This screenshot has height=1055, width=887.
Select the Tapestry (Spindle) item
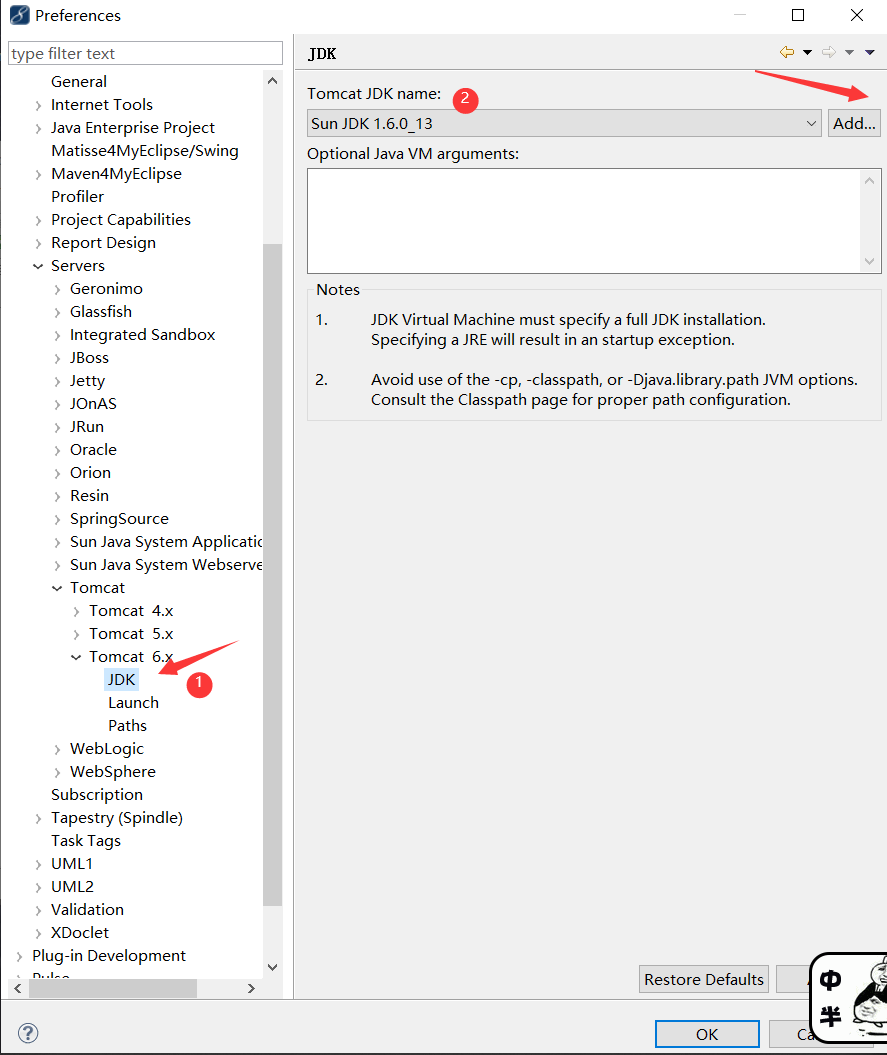pyautogui.click(x=117, y=817)
